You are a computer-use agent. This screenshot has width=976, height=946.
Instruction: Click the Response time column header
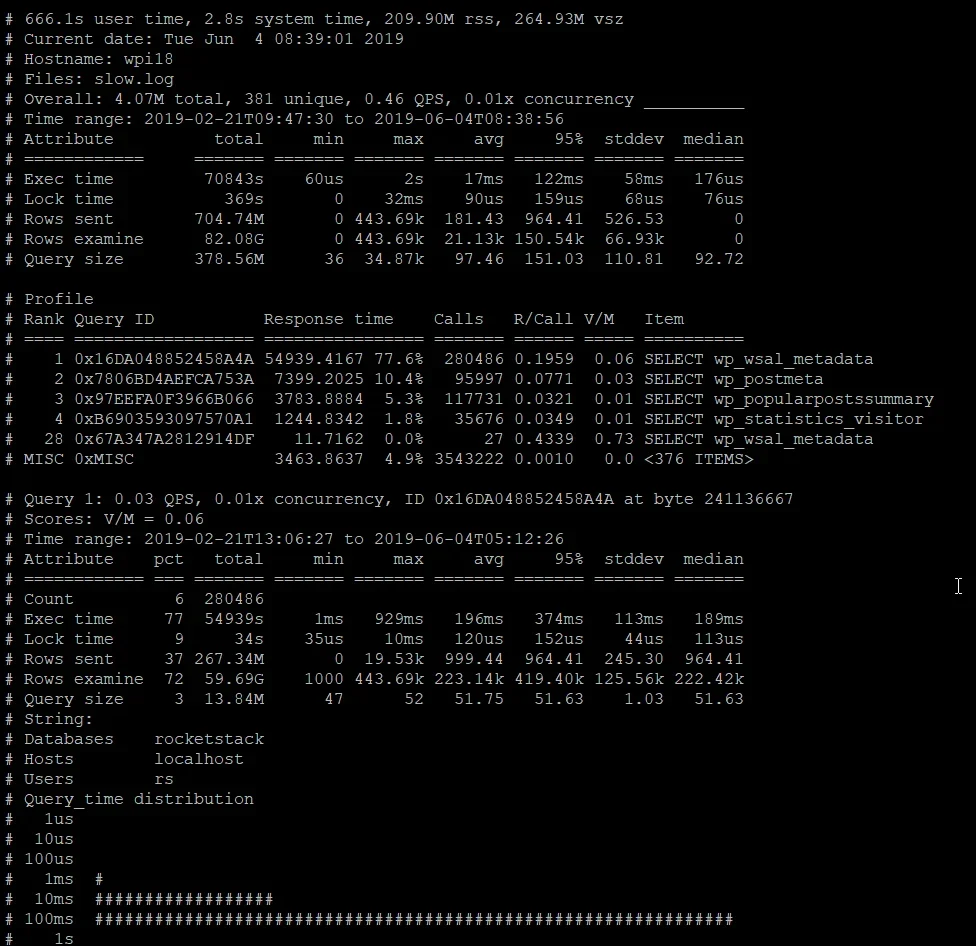click(329, 319)
